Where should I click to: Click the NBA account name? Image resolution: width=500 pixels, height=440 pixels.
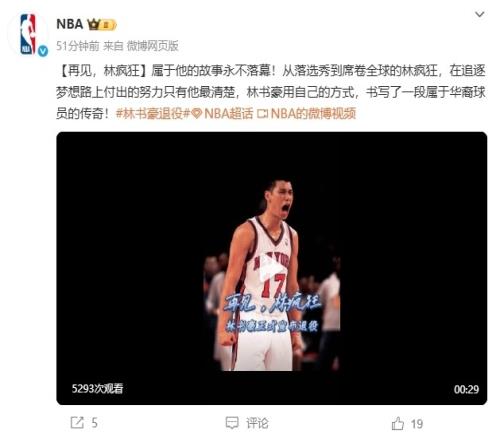[x=69, y=24]
